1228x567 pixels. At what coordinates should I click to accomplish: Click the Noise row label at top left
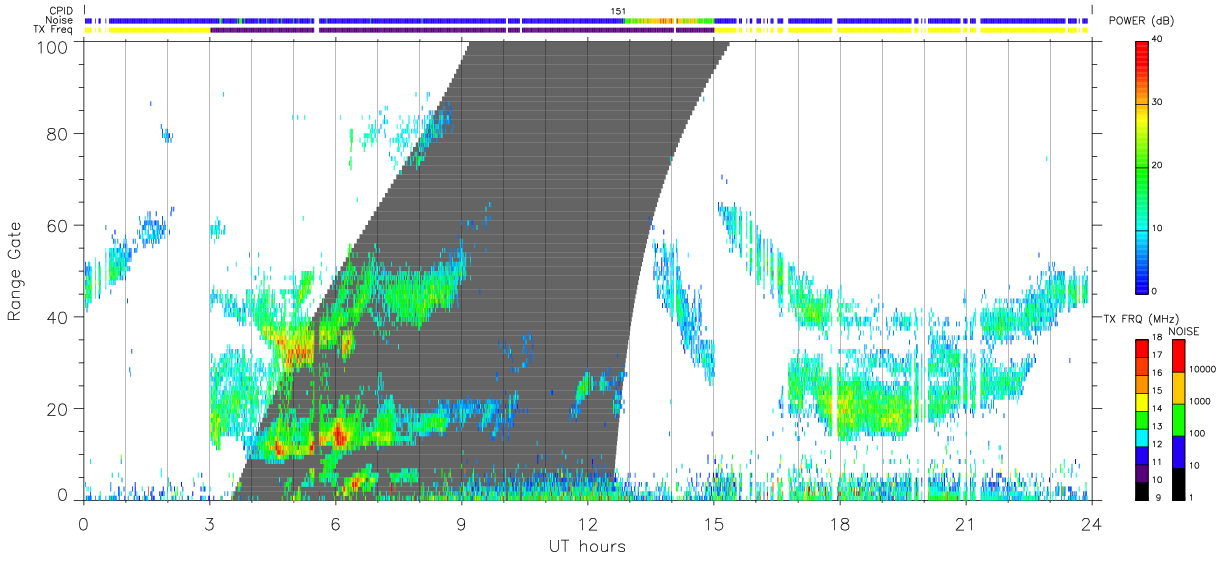coord(60,20)
